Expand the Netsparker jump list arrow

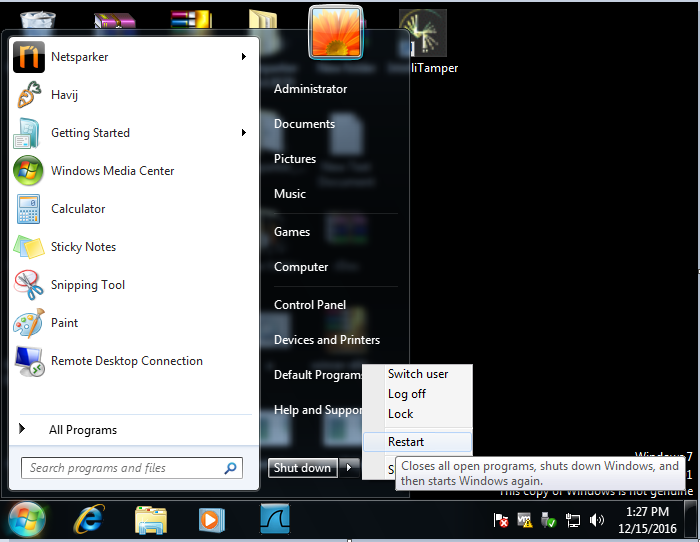click(244, 56)
